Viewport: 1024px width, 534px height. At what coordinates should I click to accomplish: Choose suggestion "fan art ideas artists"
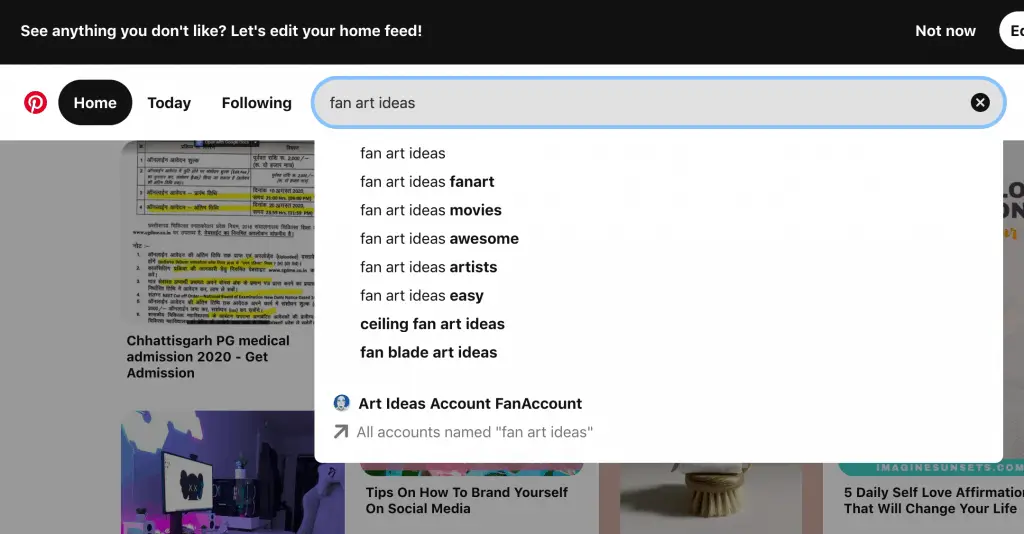[428, 267]
